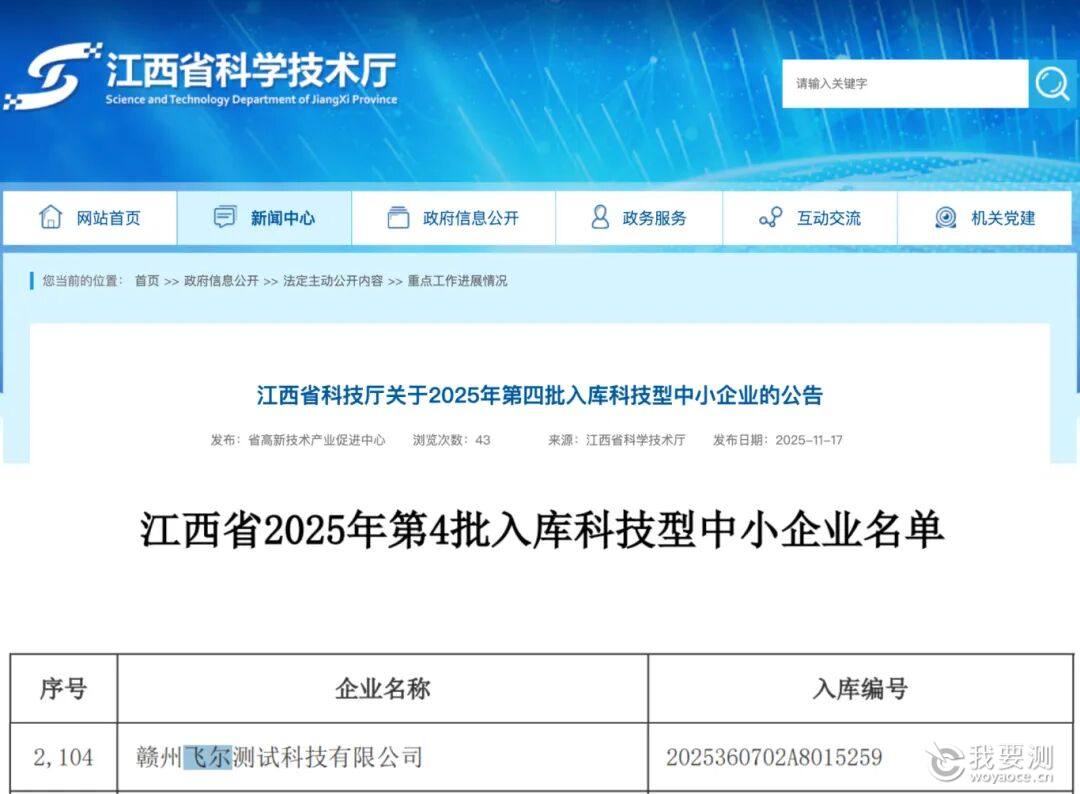Image resolution: width=1080 pixels, height=794 pixels.
Task: Click the home icon beside 网站首页
Action: click(51, 218)
